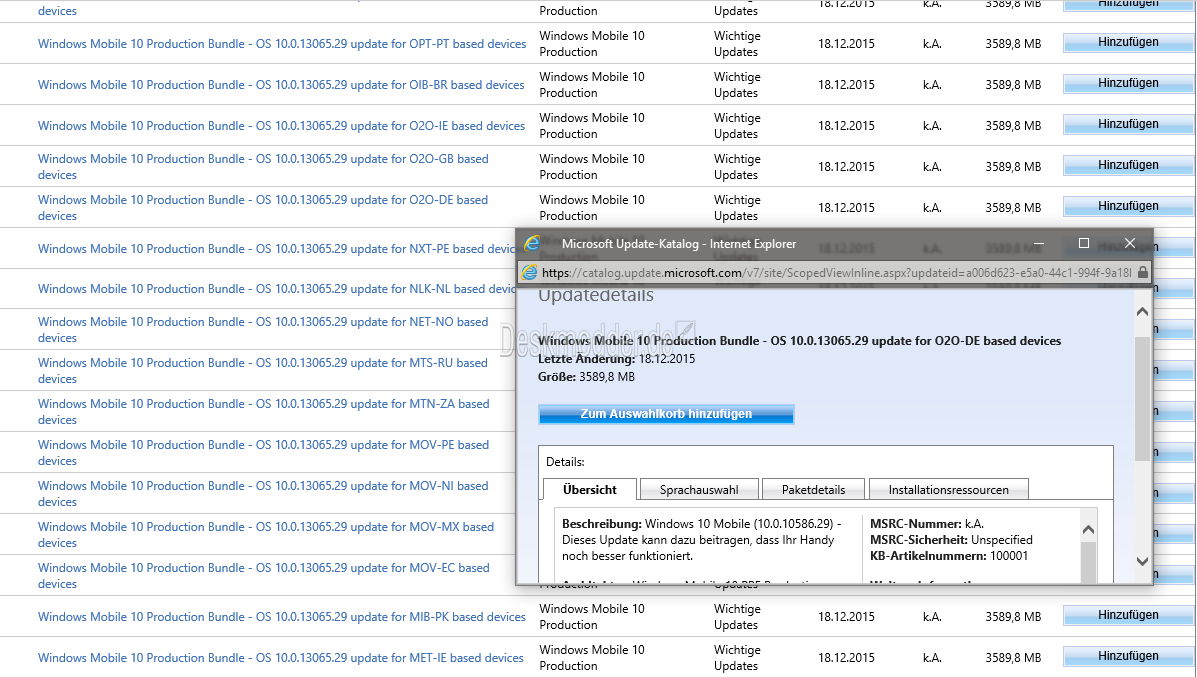
Task: Open the MIB-PK based devices update link
Action: click(282, 617)
